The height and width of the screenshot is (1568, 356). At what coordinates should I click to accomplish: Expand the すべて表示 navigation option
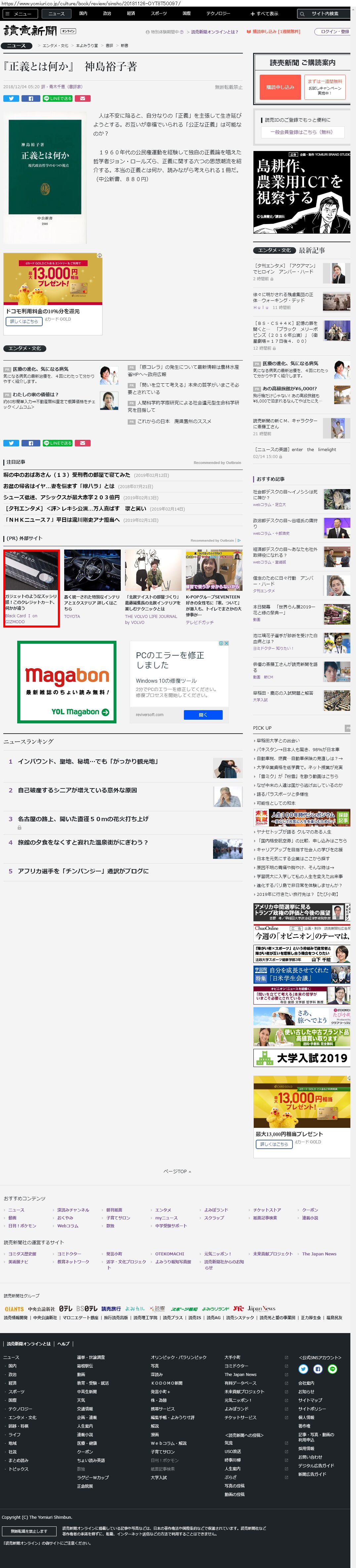[264, 13]
